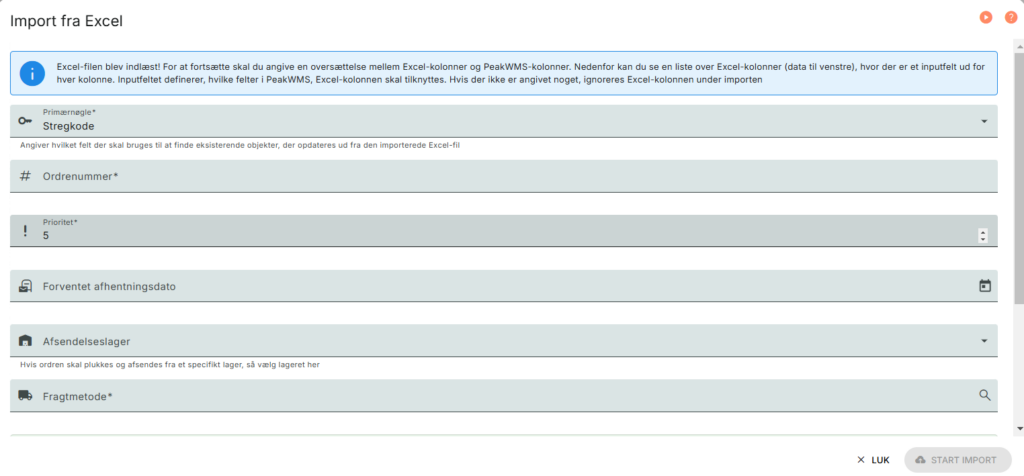The image size is (1024, 476).
Task: Increase the Prioritet value with up arrow
Action: coord(984,232)
